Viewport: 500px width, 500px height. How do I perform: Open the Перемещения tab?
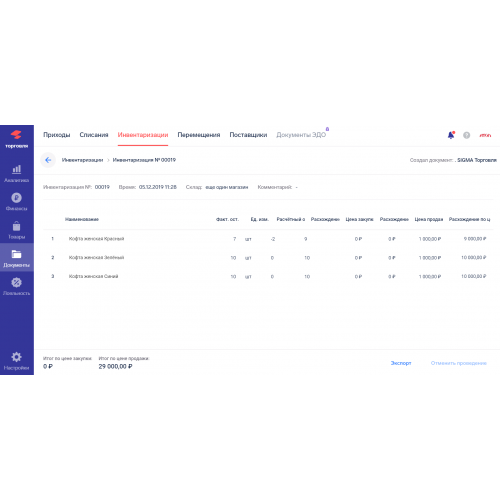(199, 135)
